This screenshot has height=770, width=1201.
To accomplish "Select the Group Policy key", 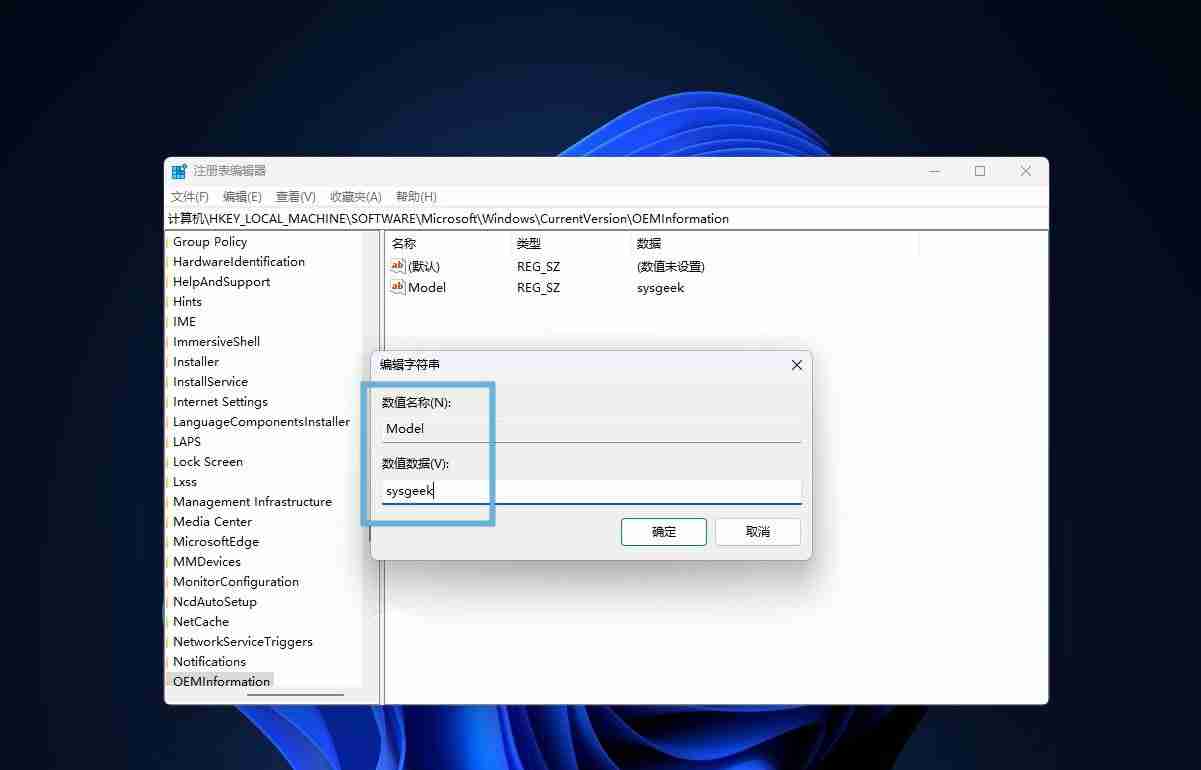I will point(209,241).
